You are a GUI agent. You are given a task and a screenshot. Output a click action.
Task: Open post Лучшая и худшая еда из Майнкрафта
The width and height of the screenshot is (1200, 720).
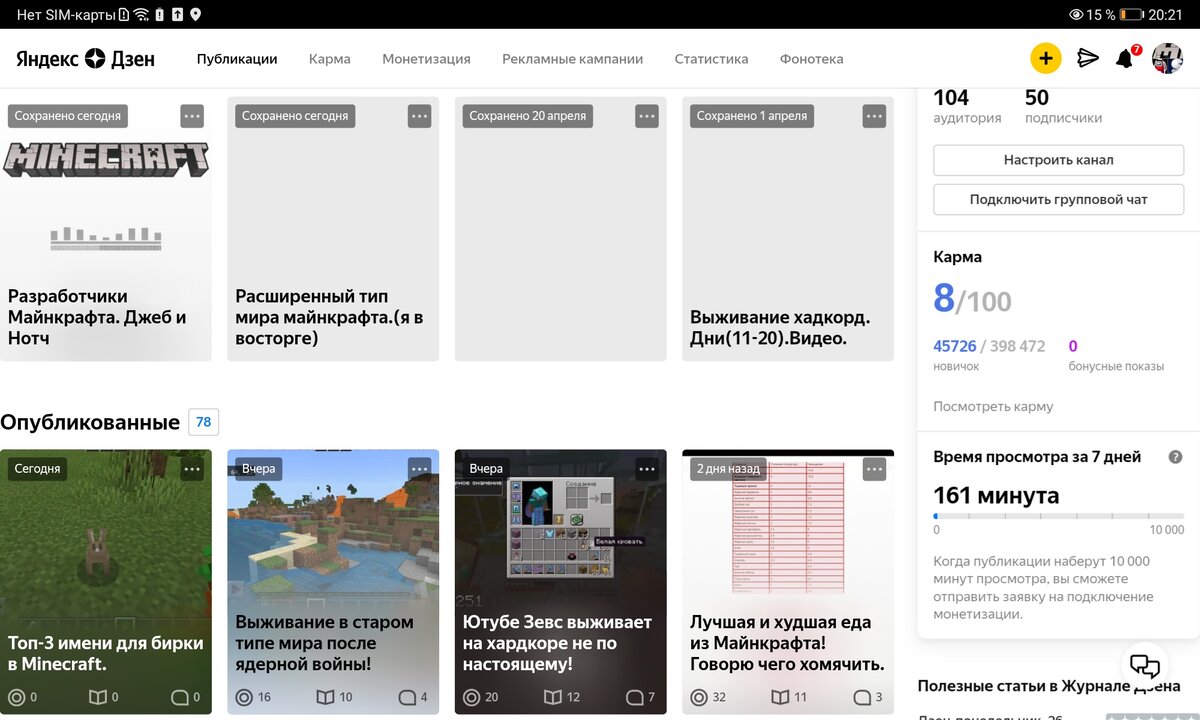tap(788, 581)
